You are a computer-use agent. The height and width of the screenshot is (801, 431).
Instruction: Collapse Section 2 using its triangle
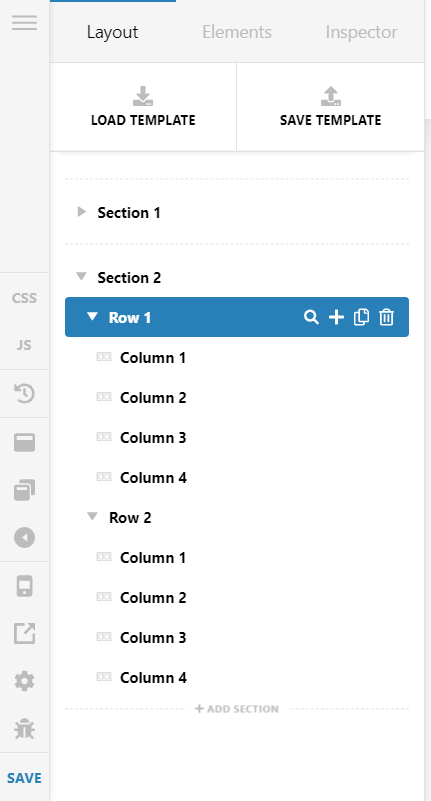81,277
